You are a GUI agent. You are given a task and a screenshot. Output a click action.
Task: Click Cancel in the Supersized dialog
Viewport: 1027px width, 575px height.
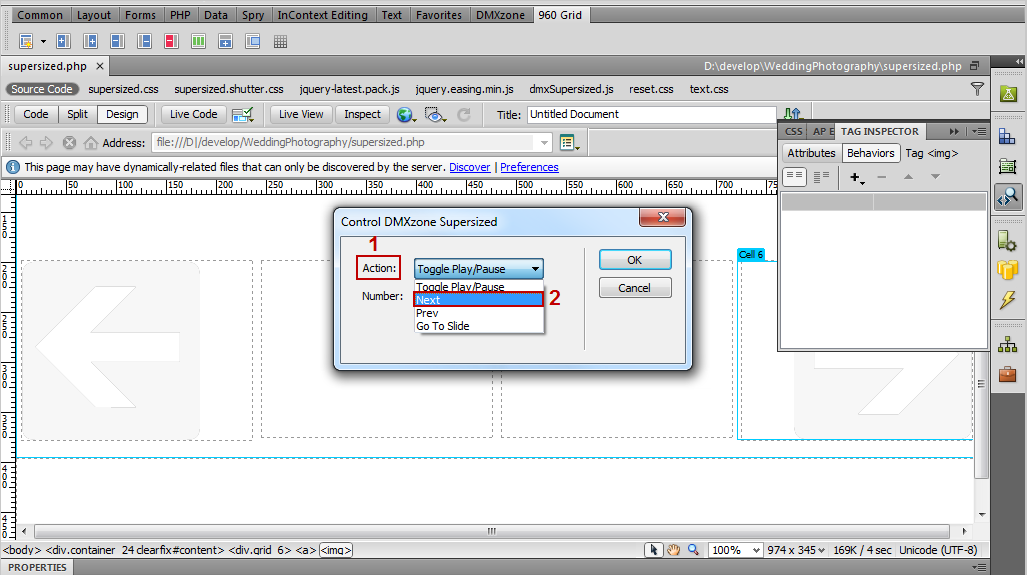click(635, 288)
